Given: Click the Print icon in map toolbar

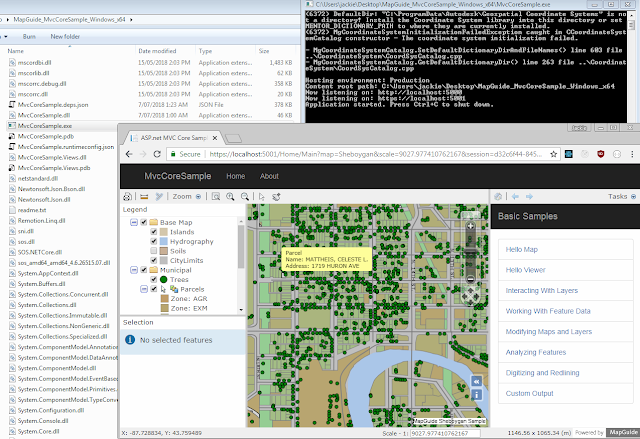Looking at the screenshot, I should coord(127,197).
